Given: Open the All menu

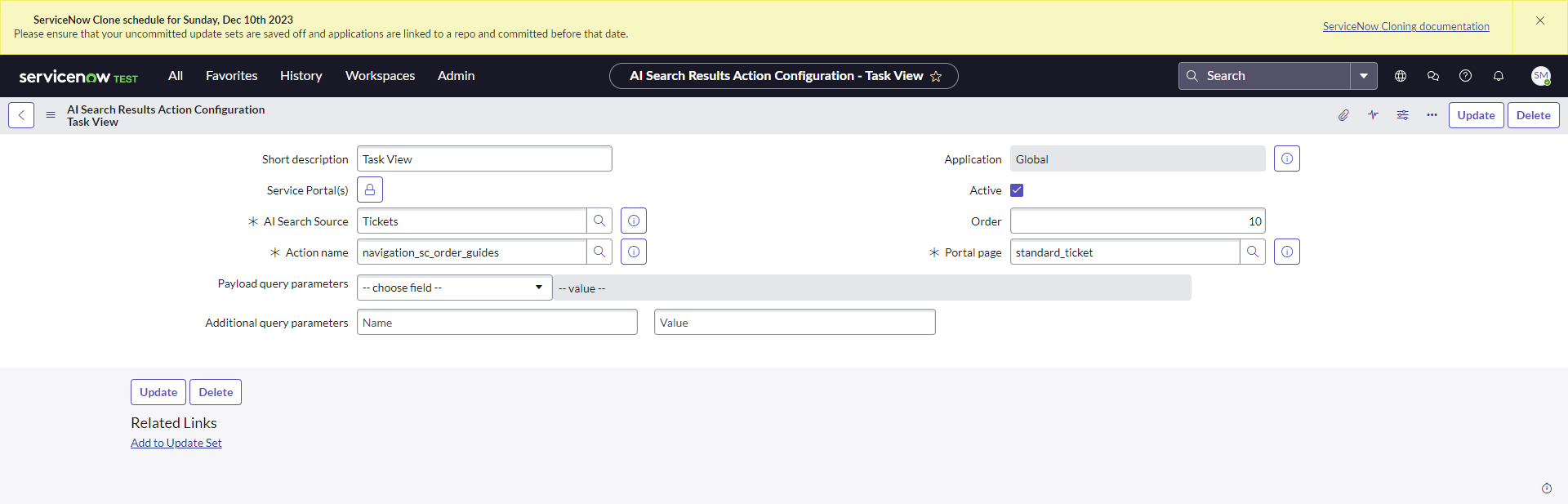Looking at the screenshot, I should point(176,75).
